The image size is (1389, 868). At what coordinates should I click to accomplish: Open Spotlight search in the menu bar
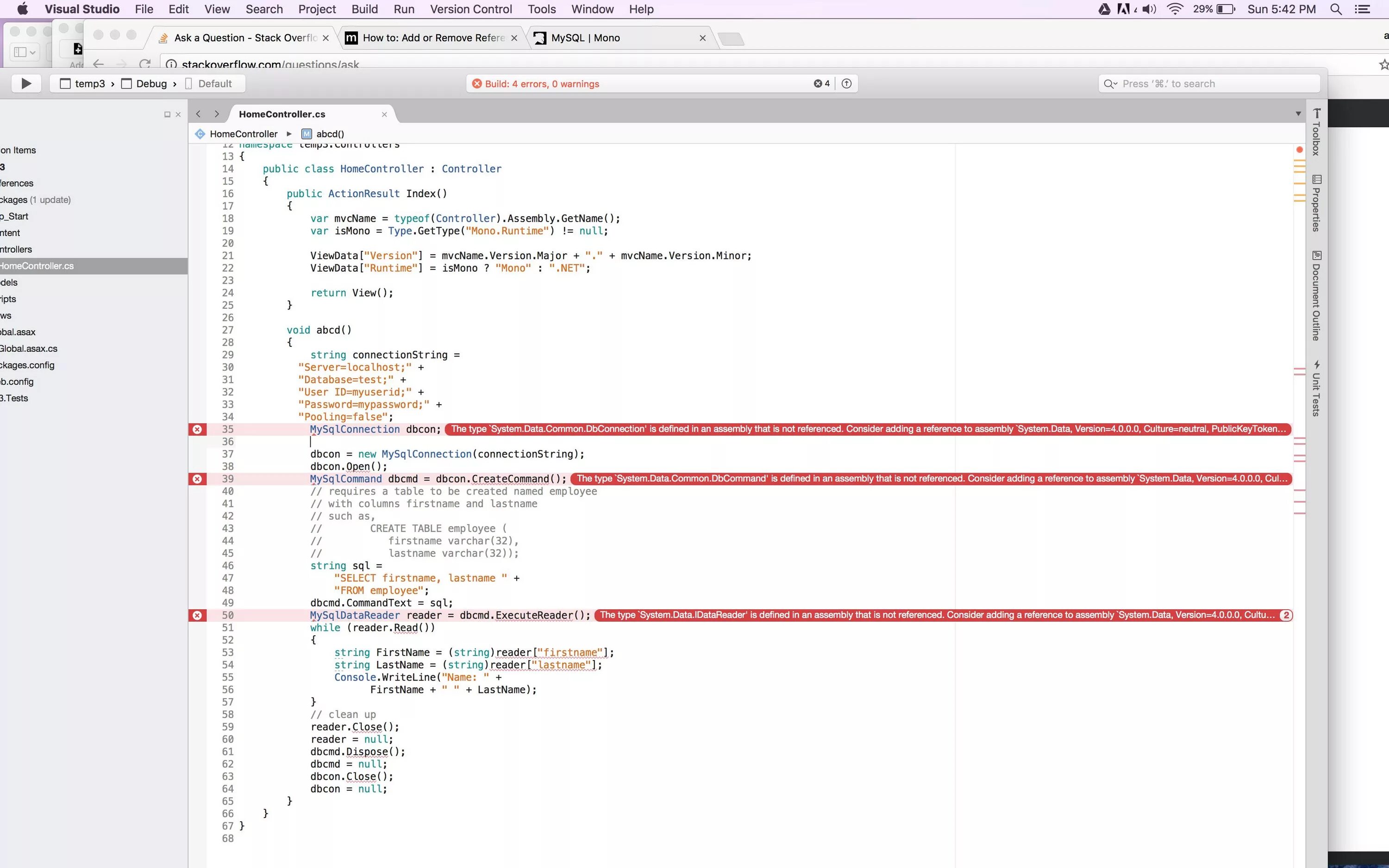point(1336,9)
